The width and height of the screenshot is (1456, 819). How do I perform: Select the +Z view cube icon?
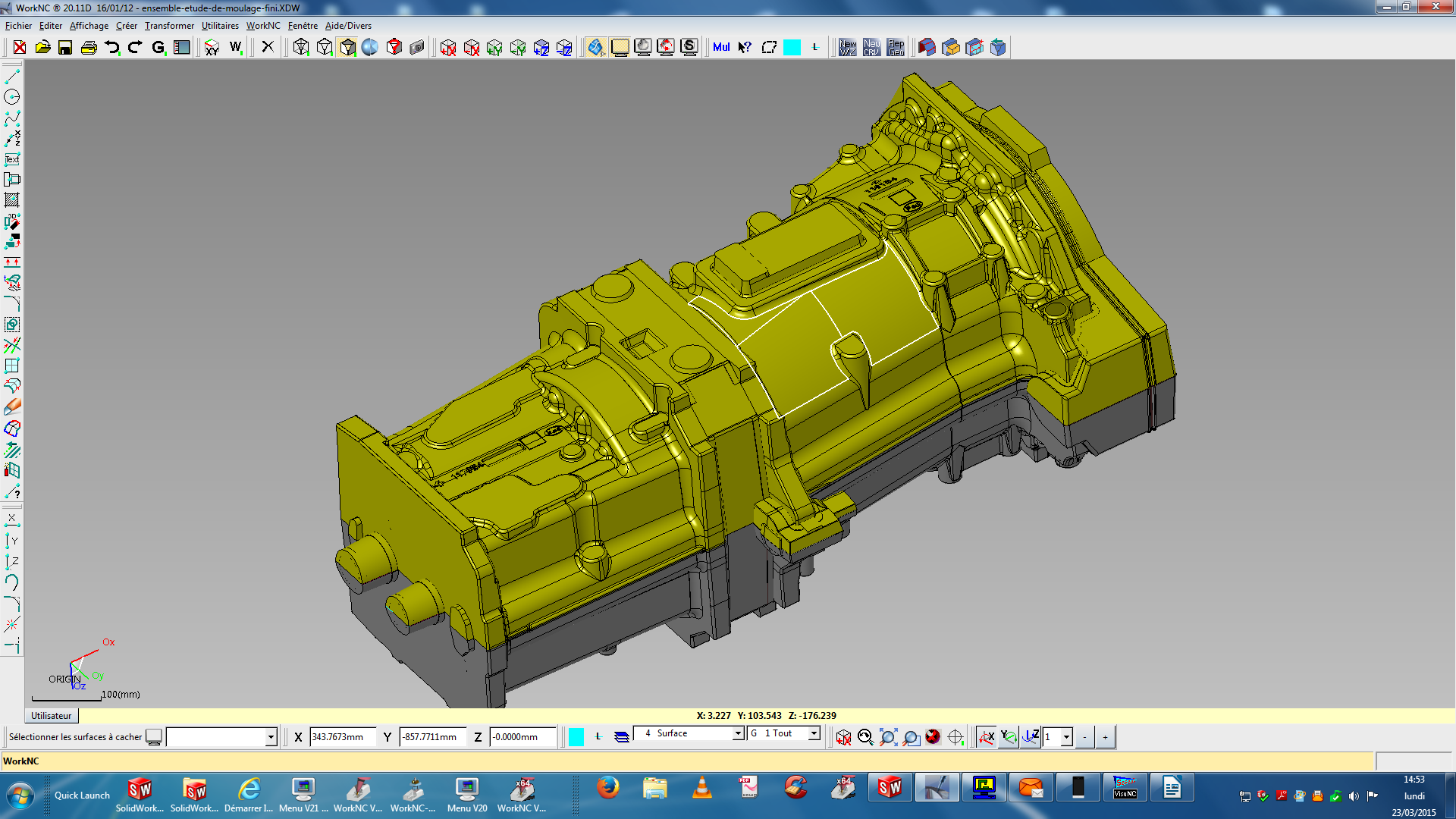(541, 47)
